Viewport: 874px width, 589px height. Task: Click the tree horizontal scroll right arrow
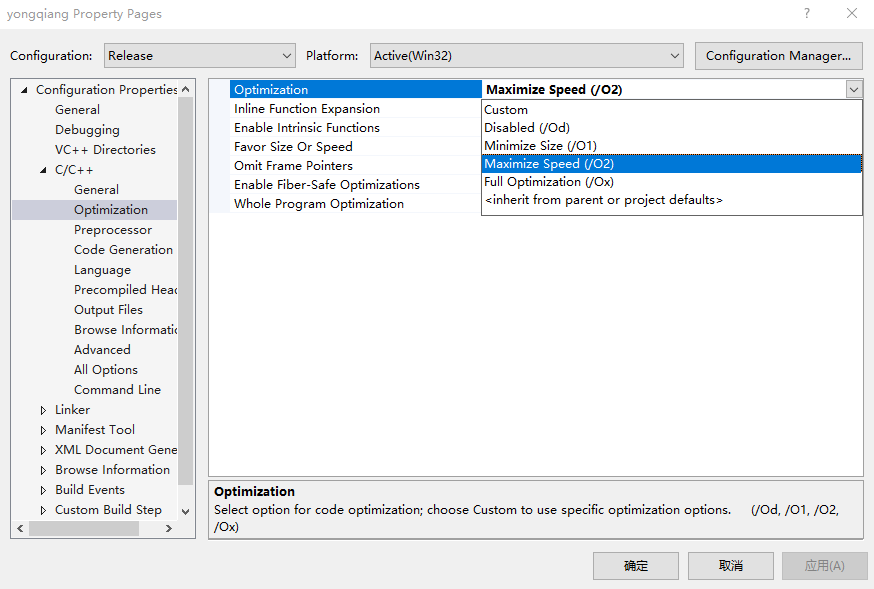point(169,528)
